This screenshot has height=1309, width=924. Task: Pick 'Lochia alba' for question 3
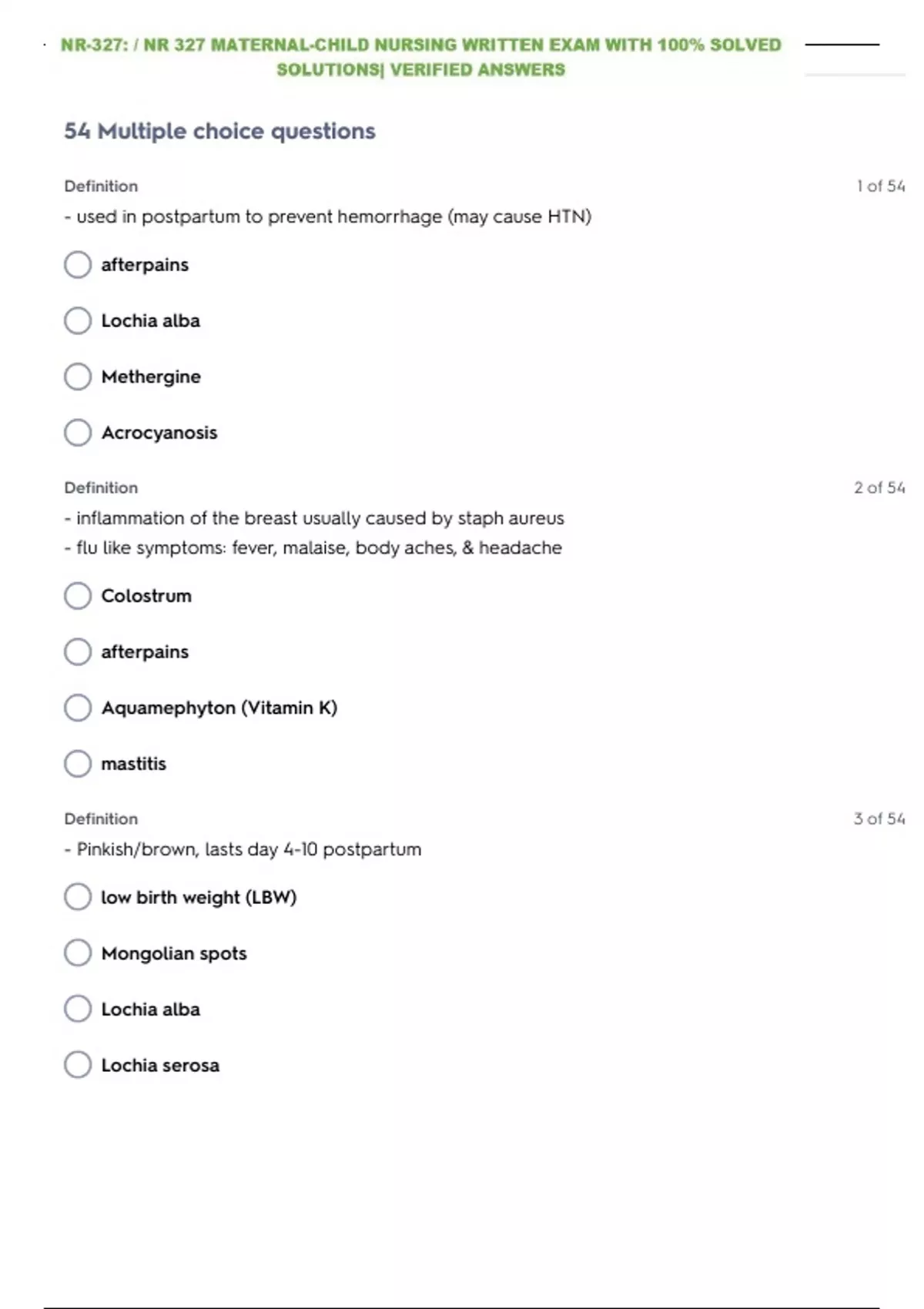coord(78,1009)
